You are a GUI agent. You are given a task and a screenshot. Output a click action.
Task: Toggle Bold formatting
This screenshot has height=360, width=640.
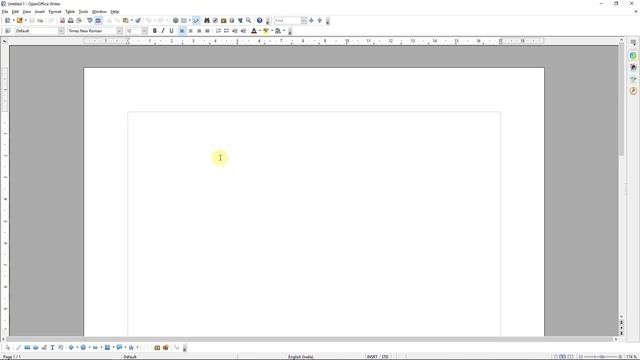coord(155,31)
